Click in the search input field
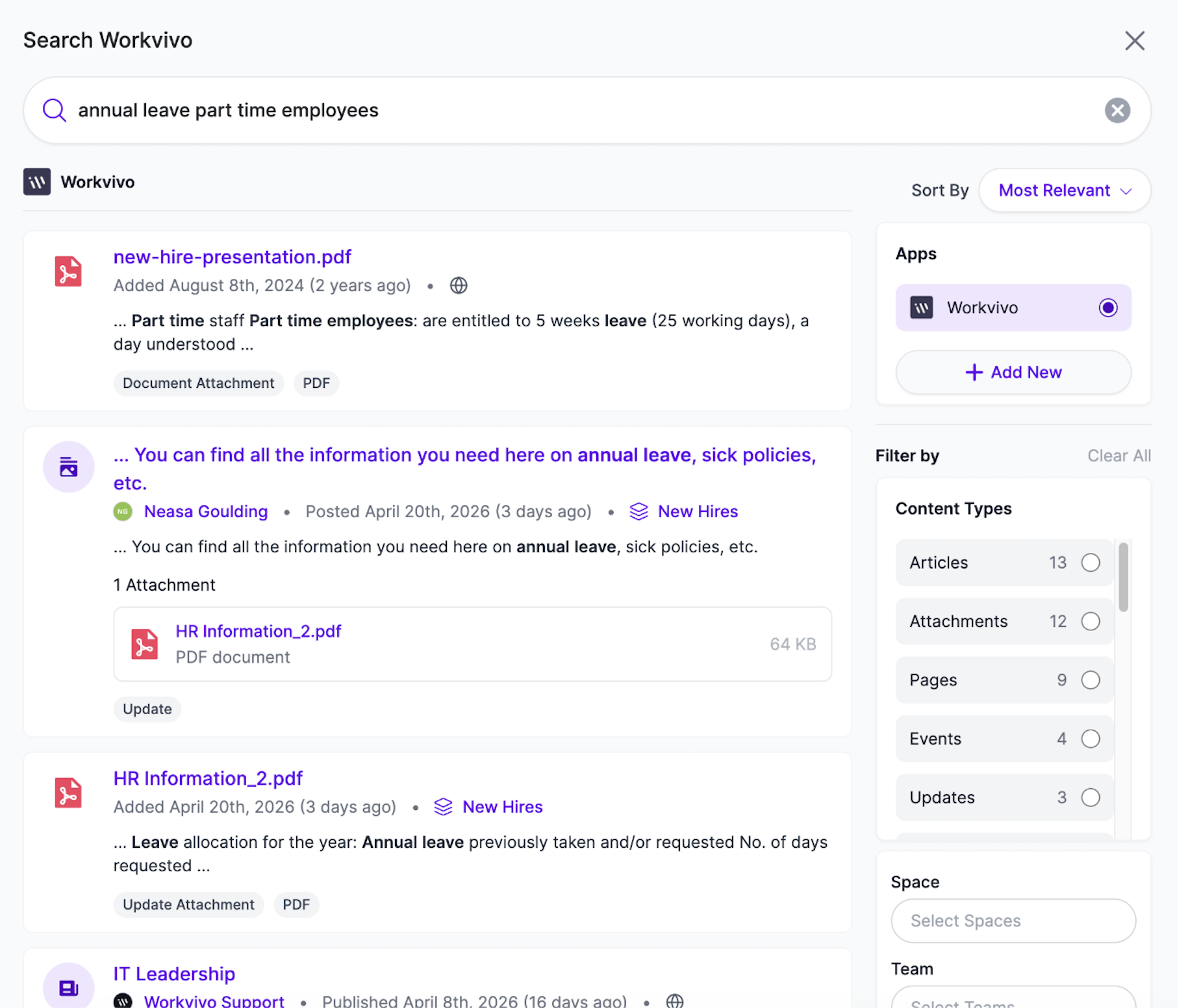1178x1008 pixels. tap(587, 110)
